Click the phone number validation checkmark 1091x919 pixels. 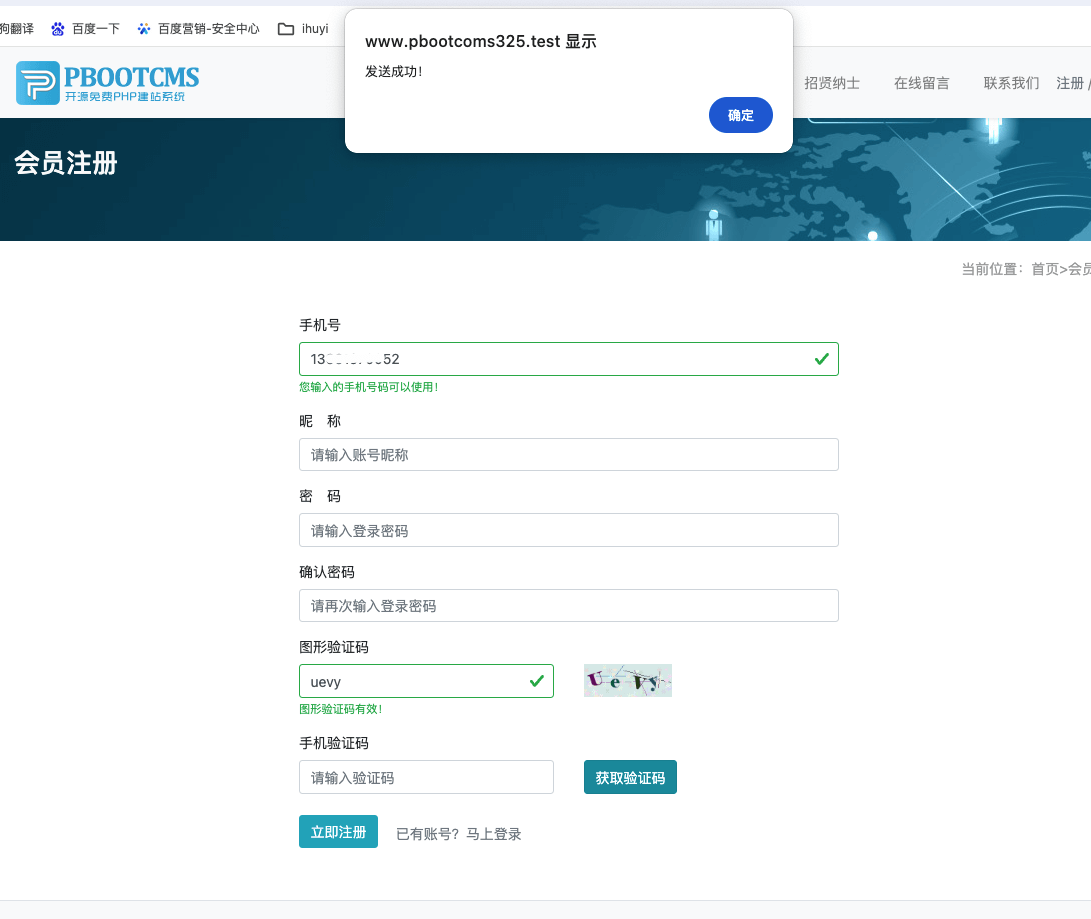(822, 359)
